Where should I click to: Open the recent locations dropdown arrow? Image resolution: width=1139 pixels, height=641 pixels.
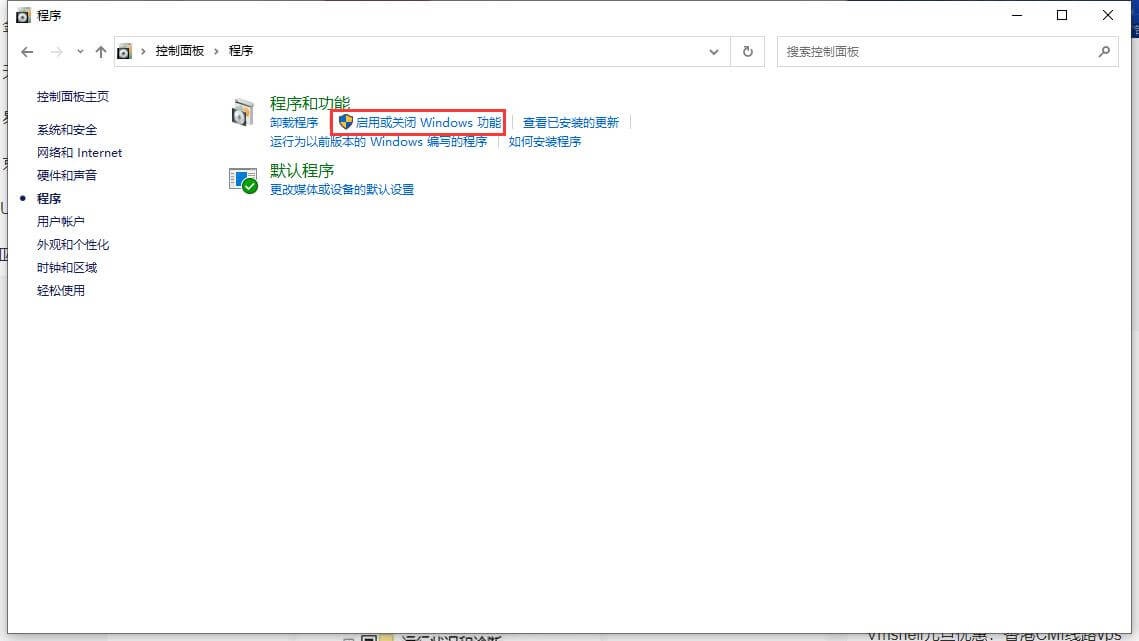click(80, 52)
